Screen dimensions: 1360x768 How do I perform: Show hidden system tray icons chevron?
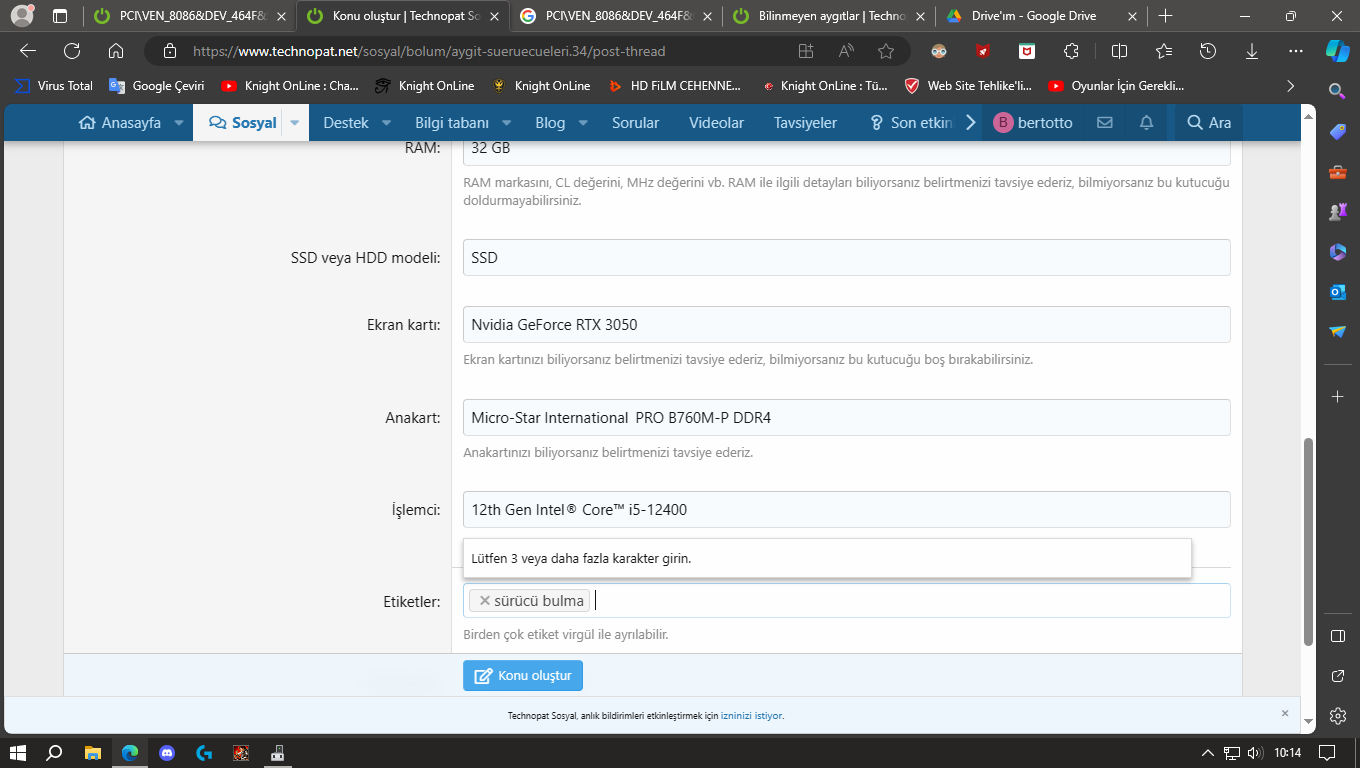[x=1207, y=752]
